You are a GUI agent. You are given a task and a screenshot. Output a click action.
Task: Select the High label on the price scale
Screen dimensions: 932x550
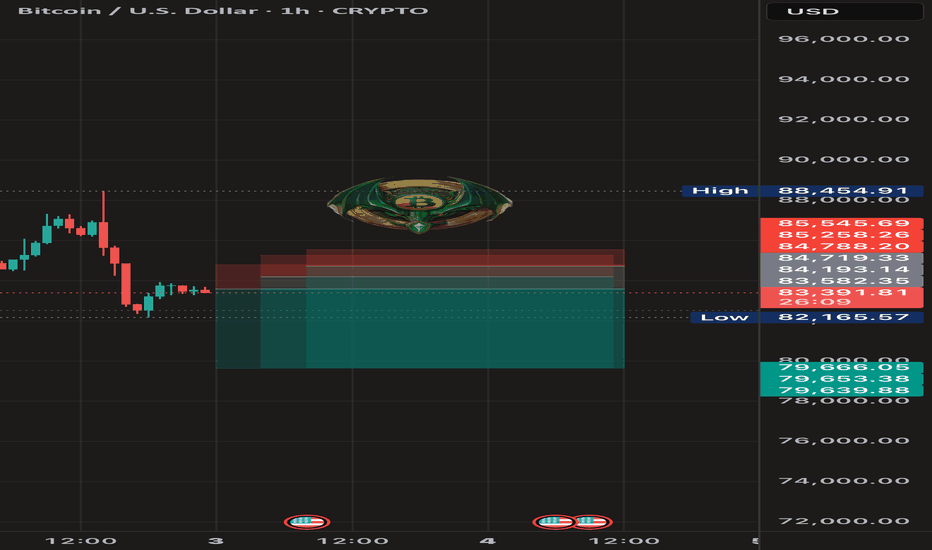tap(720, 191)
